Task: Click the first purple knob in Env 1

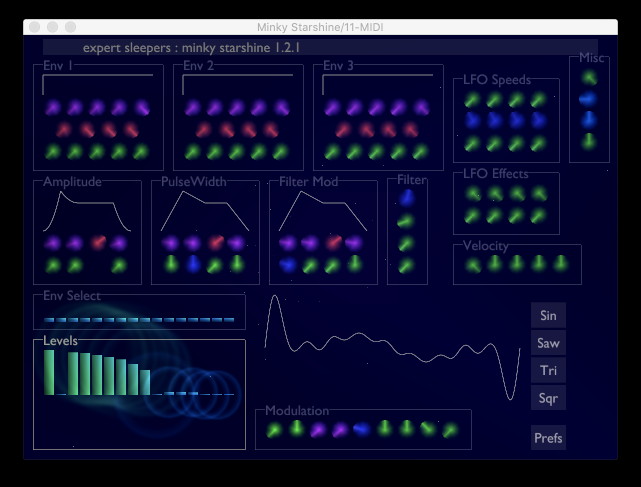Action: tap(53, 108)
